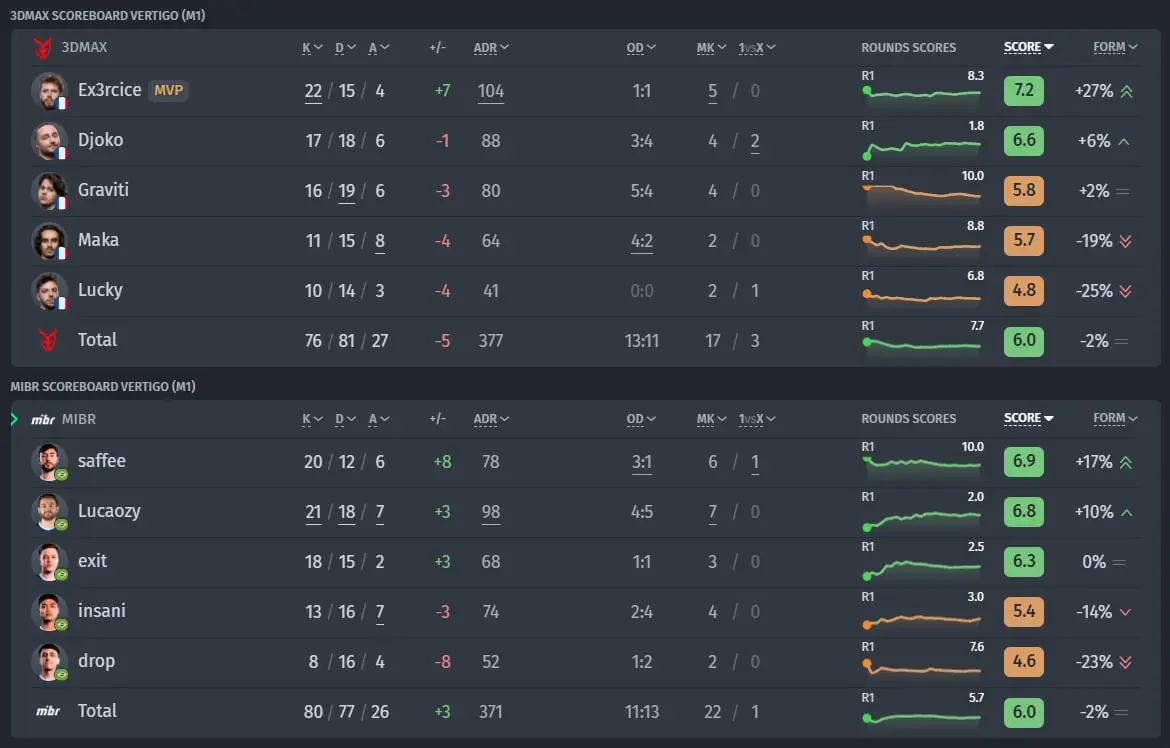Open Ex3rcice's player avatar
The image size is (1170, 748).
pos(49,91)
